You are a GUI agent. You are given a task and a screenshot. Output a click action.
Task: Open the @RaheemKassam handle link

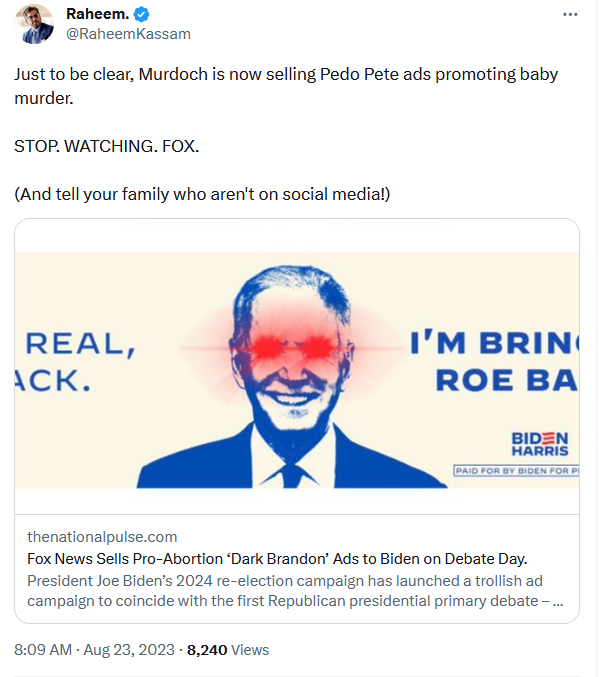128,34
